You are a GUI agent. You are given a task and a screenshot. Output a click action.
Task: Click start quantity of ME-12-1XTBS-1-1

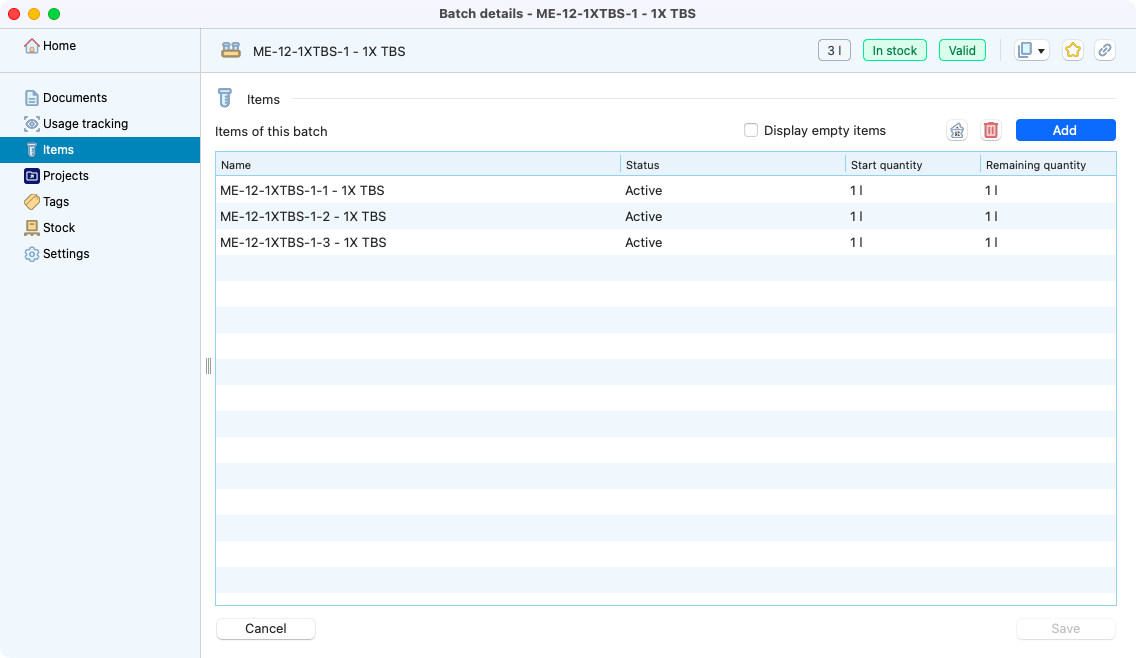[856, 191]
